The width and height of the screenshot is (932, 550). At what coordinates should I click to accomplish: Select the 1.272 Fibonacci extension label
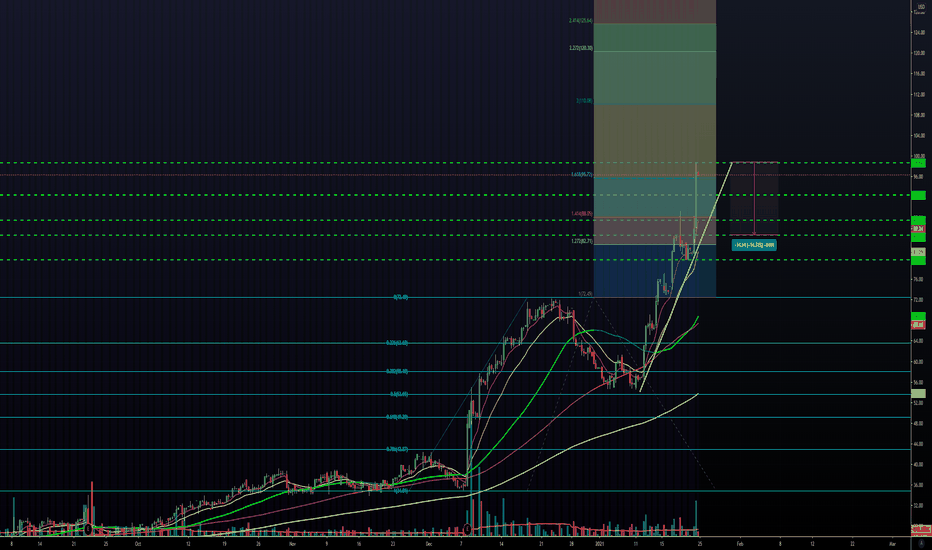[x=581, y=241]
